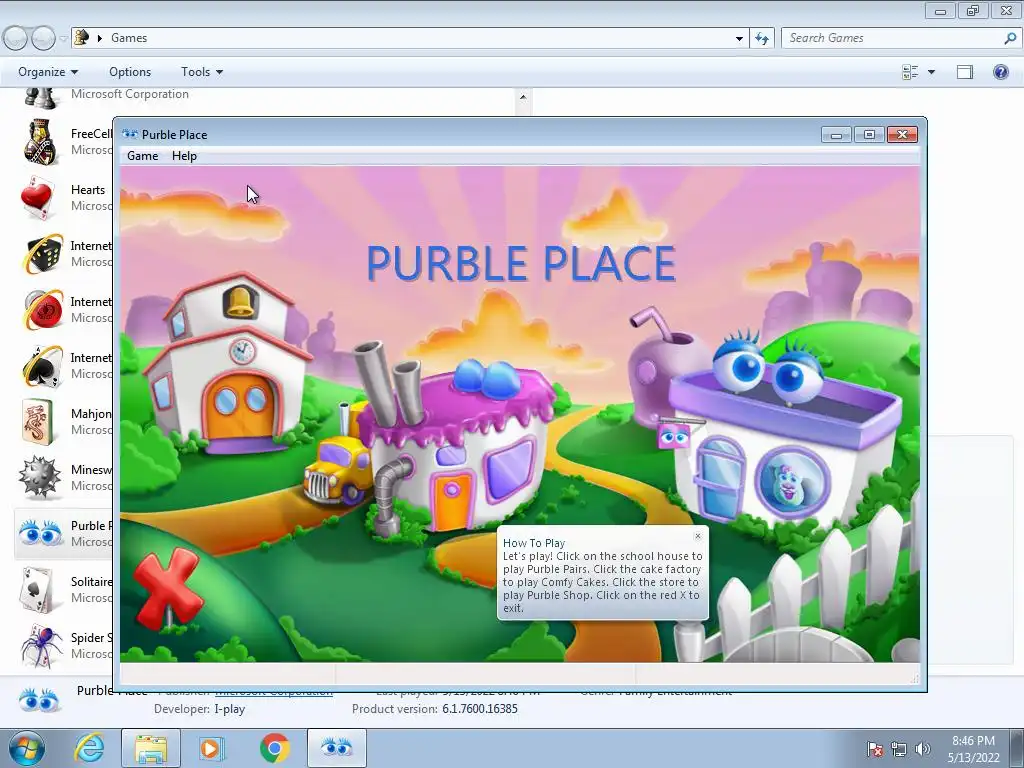This screenshot has height=768, width=1024.
Task: Minimize the Purble Place window
Action: [x=836, y=135]
